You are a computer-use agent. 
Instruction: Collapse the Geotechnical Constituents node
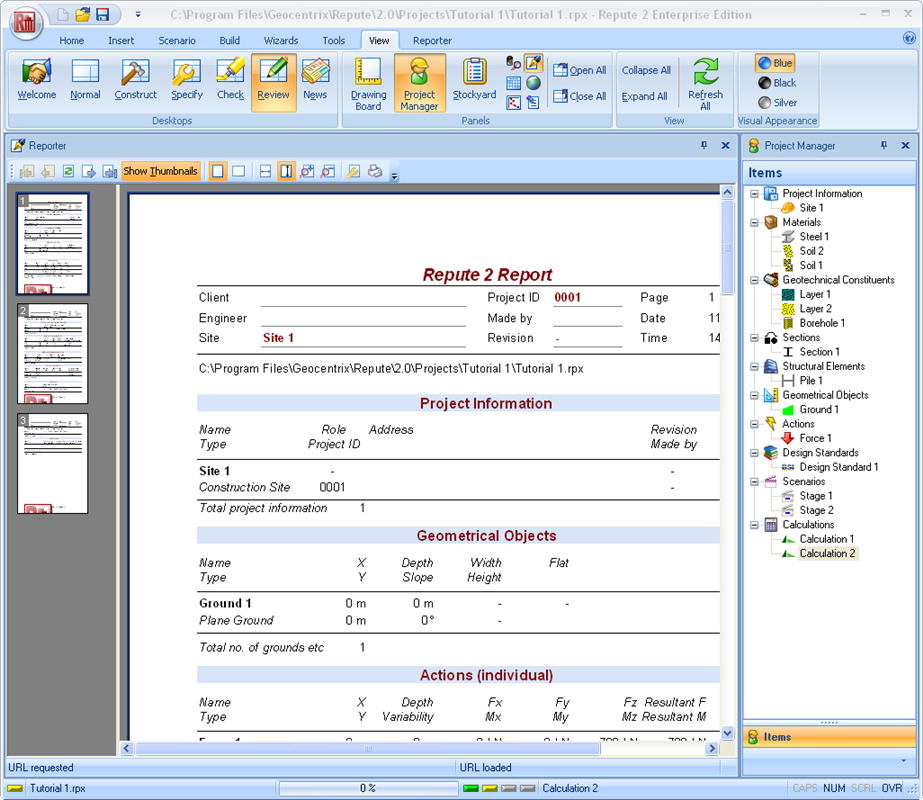[x=754, y=280]
